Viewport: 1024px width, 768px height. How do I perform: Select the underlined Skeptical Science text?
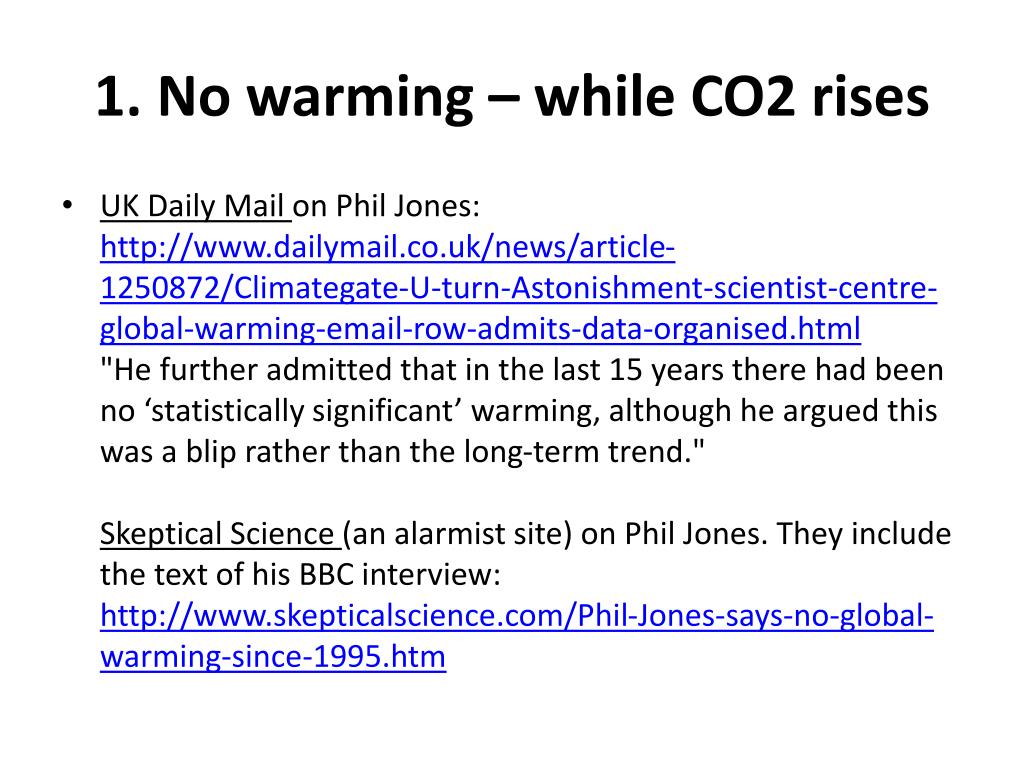pos(220,534)
